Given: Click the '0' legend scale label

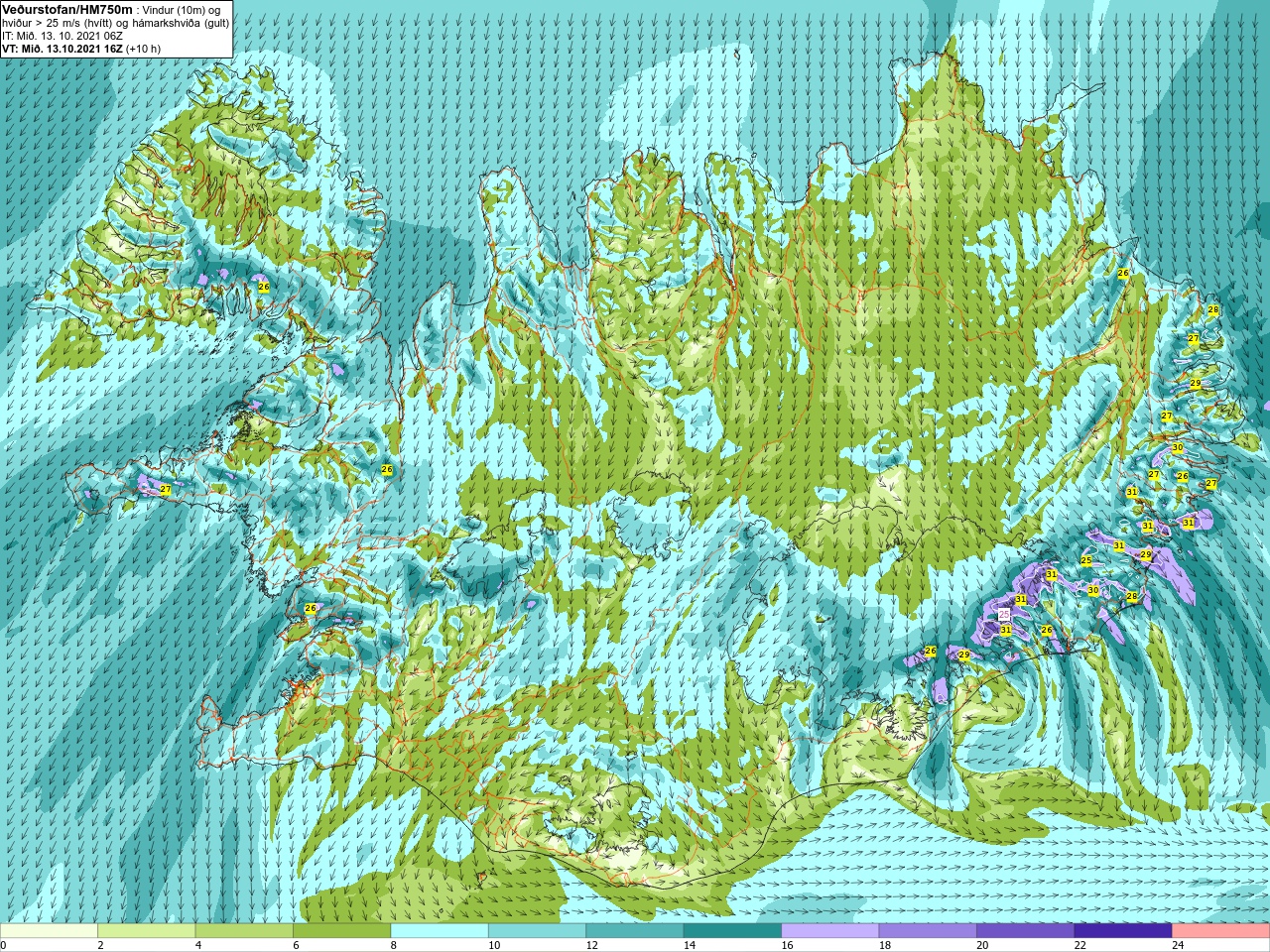Looking at the screenshot, I should coord(3,945).
